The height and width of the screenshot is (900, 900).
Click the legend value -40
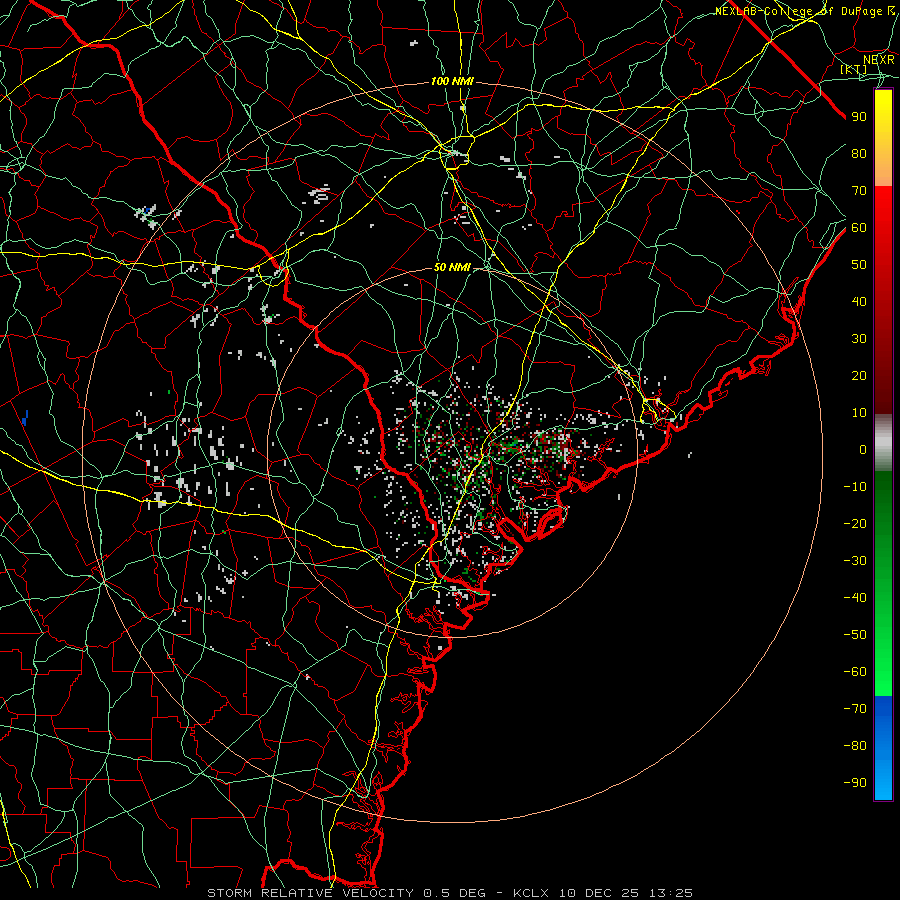855,598
